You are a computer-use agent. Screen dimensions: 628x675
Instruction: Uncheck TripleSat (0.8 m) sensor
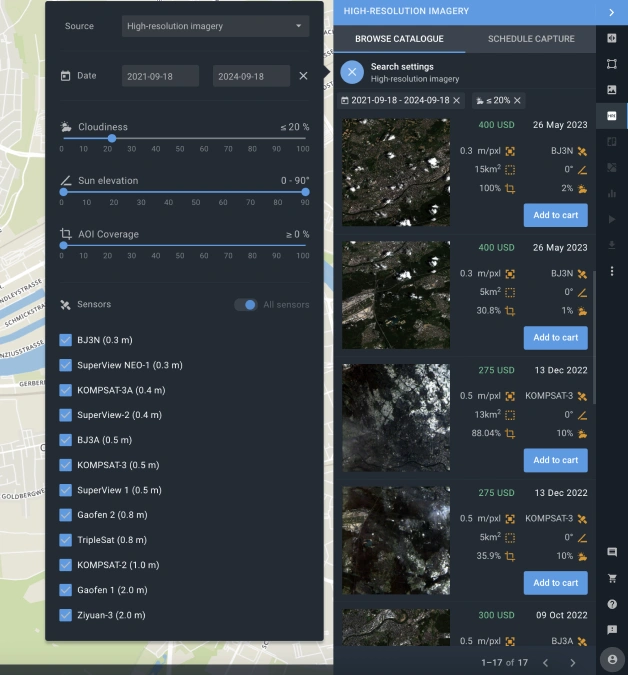[65, 540]
